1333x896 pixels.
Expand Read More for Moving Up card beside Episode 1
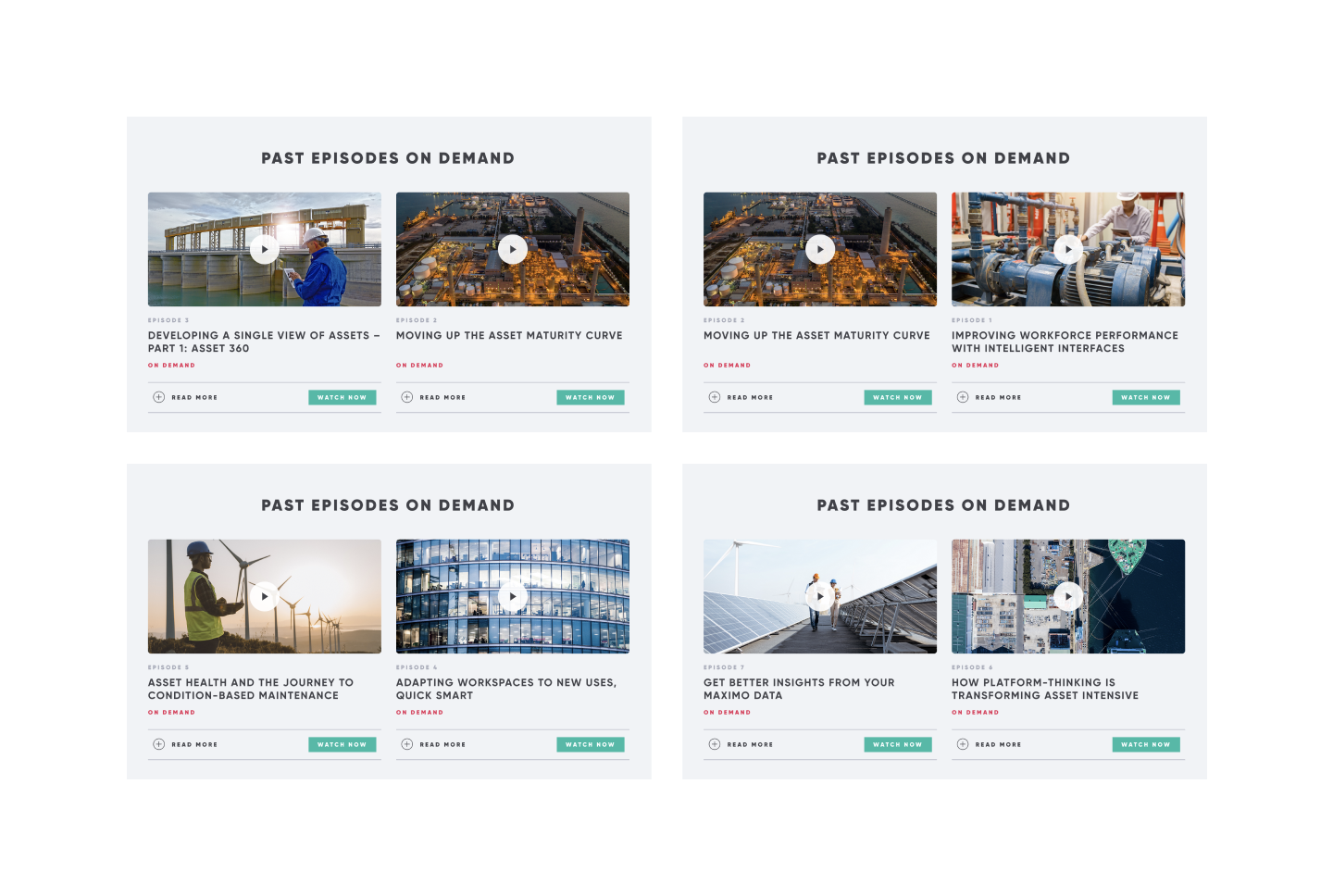click(x=741, y=397)
